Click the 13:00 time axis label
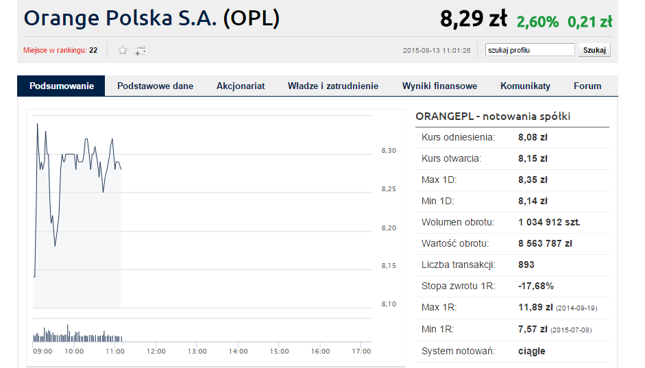This screenshot has height=368, width=645. coord(197,352)
